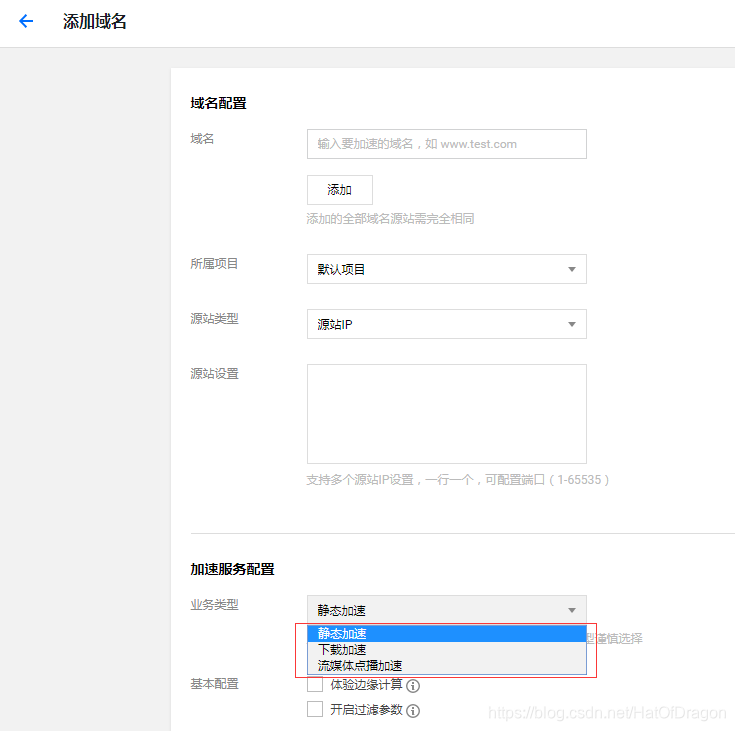Click the 源站设置 field label

(214, 374)
